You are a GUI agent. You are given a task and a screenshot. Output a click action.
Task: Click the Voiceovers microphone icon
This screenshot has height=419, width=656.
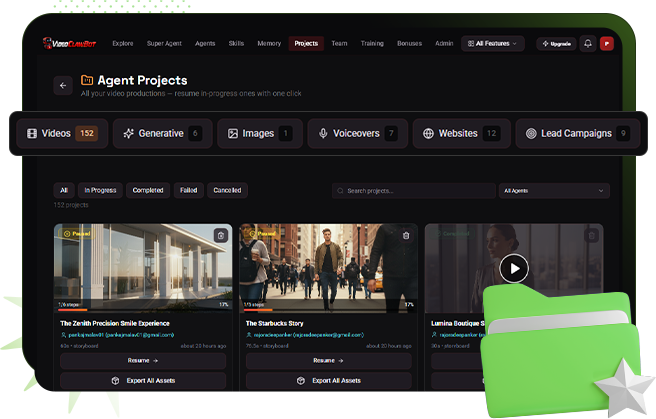tap(323, 133)
